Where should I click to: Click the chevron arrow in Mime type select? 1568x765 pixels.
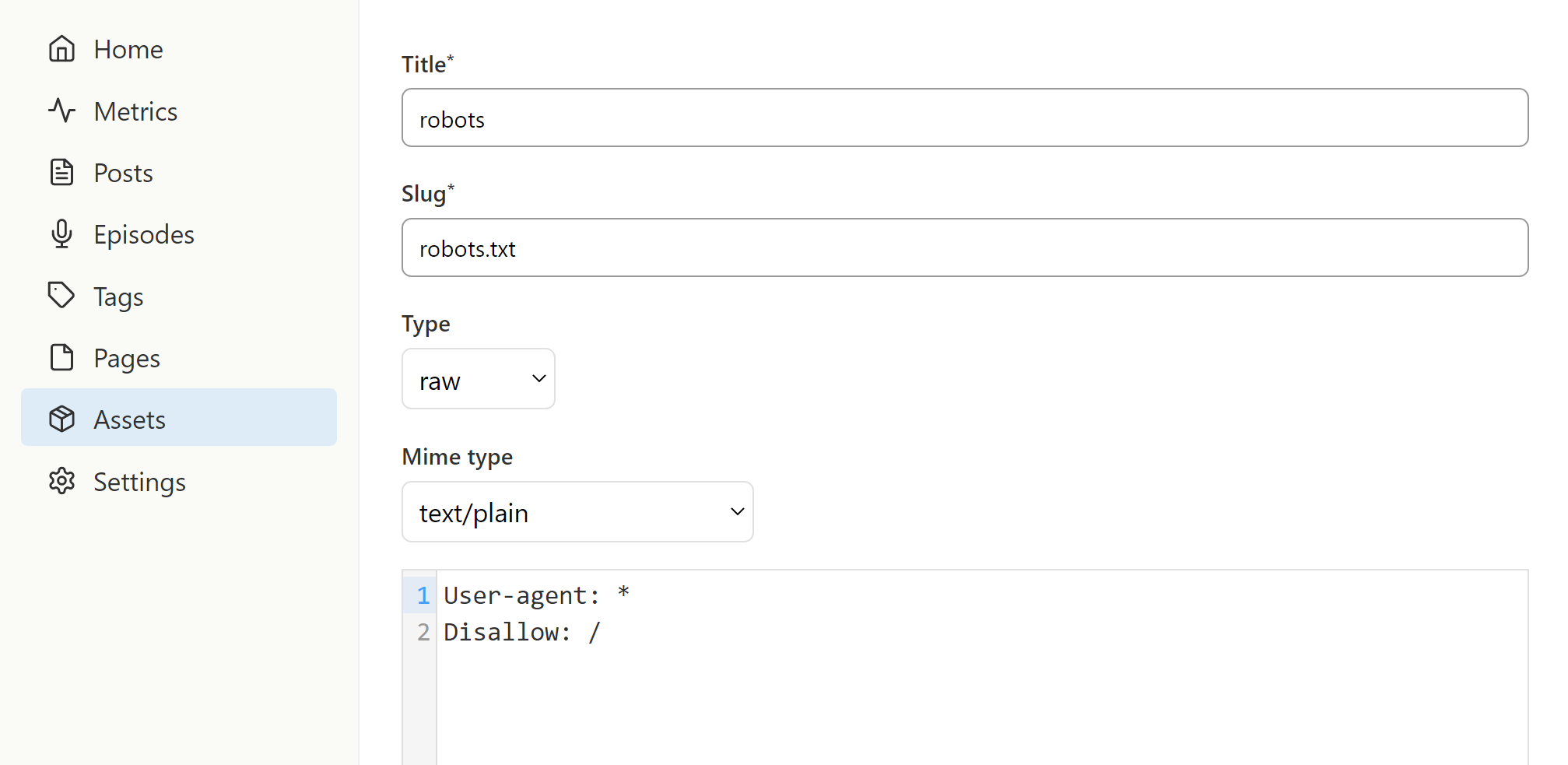point(737,512)
